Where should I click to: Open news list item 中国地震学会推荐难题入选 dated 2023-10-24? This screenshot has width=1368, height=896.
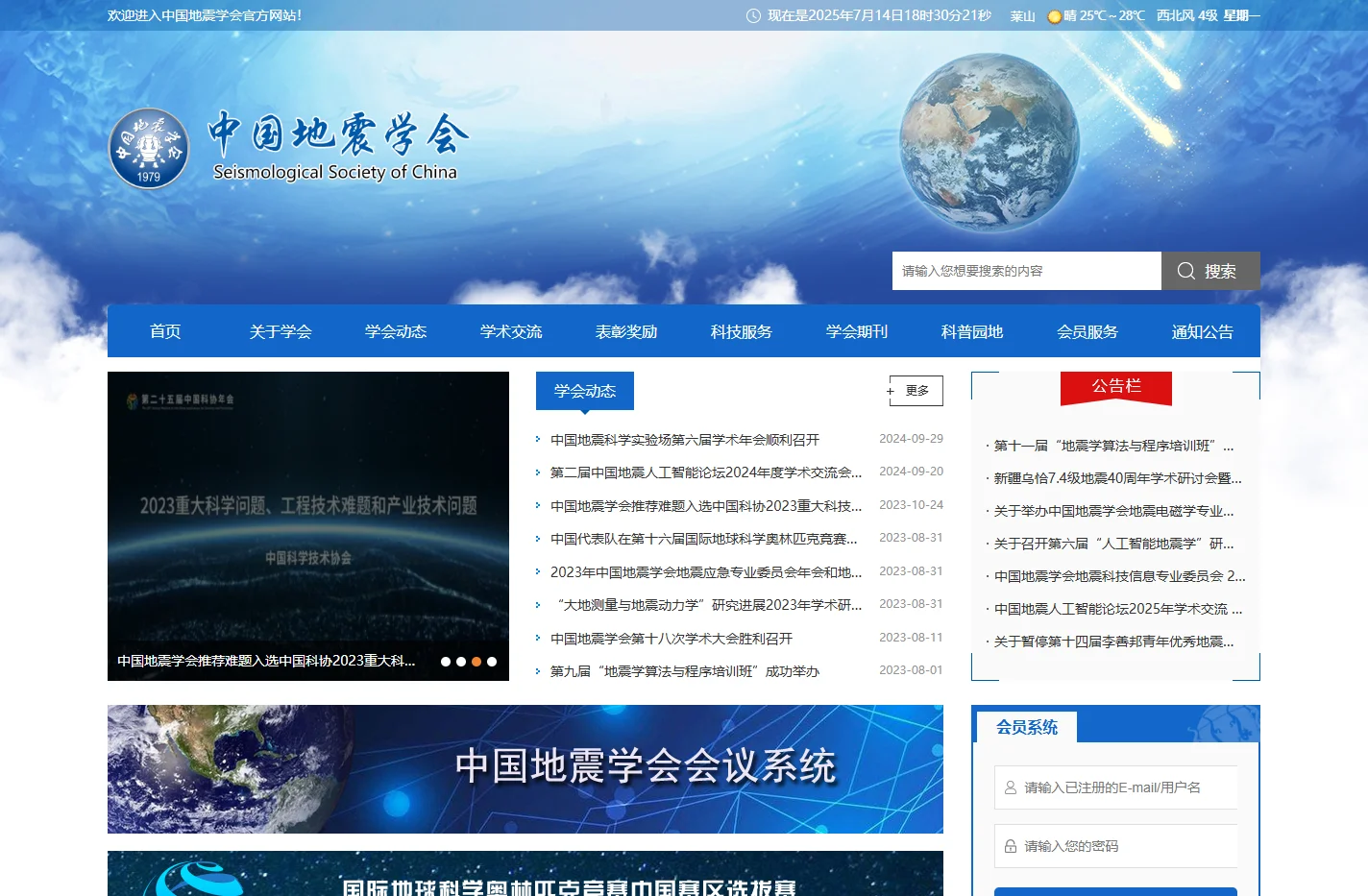[x=706, y=506]
